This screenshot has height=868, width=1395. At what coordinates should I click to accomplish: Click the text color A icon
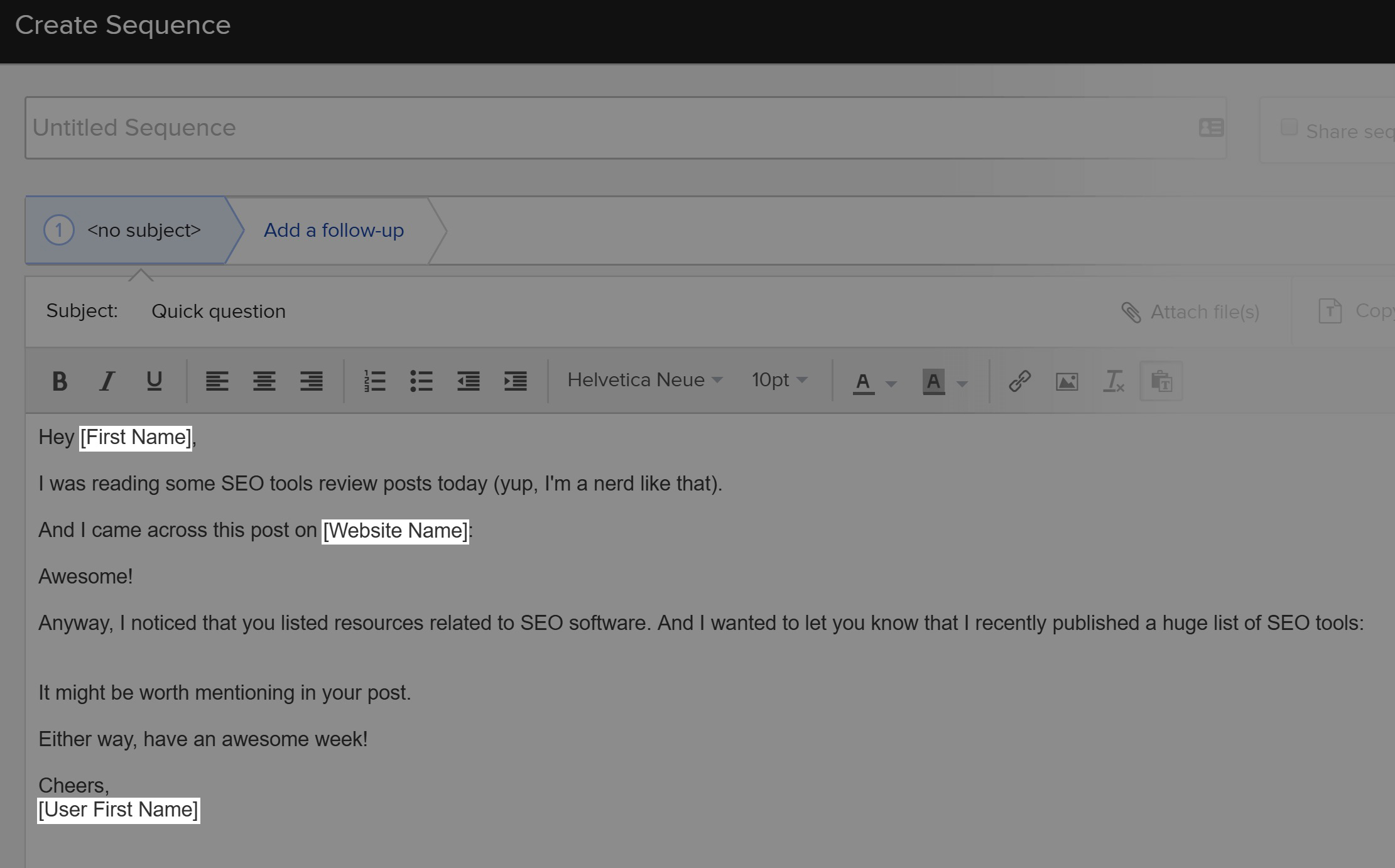coord(864,382)
